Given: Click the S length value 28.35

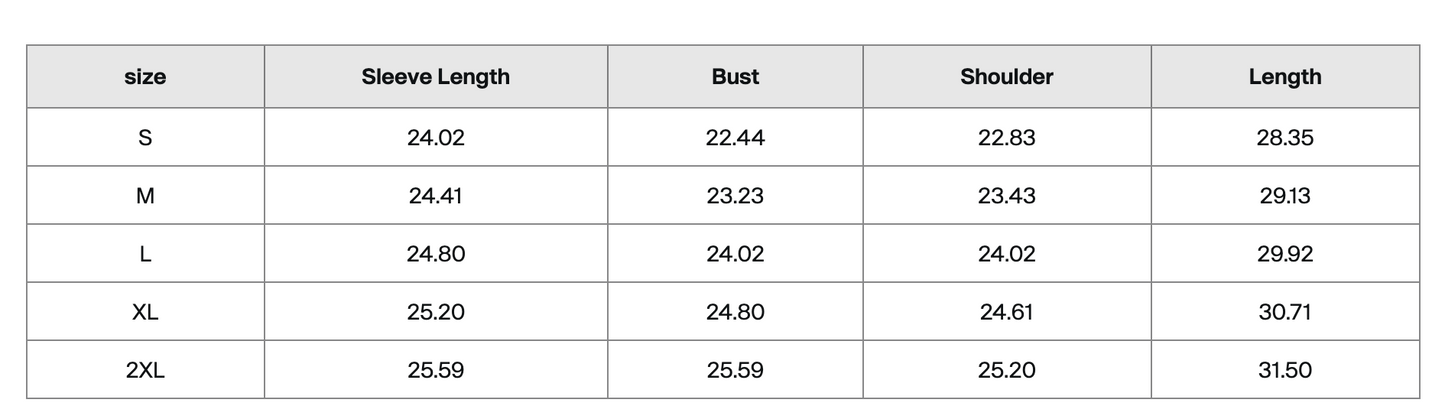Looking at the screenshot, I should tap(1285, 138).
